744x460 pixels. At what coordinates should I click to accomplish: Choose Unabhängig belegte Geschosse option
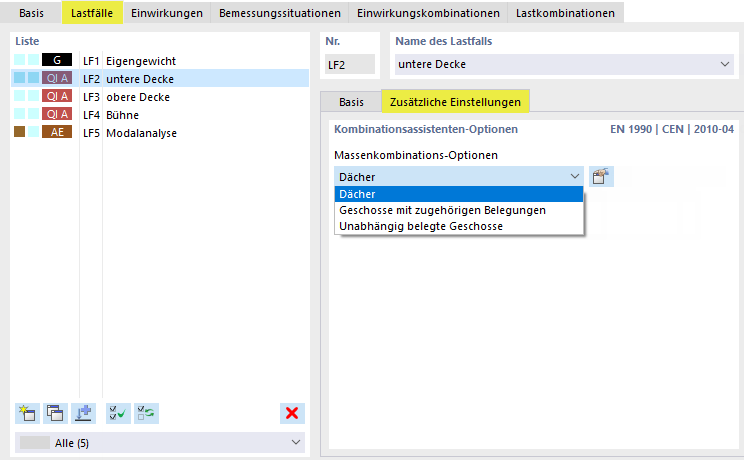coord(459,226)
